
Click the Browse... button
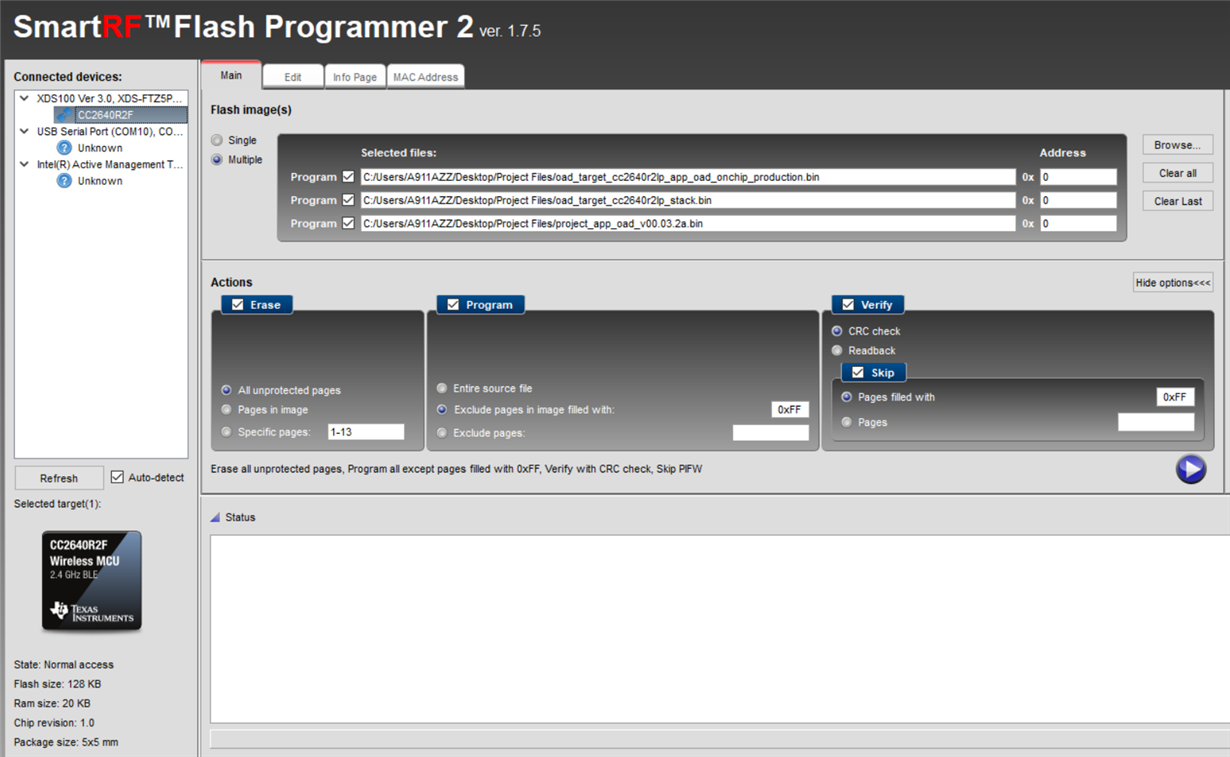pyautogui.click(x=1178, y=145)
